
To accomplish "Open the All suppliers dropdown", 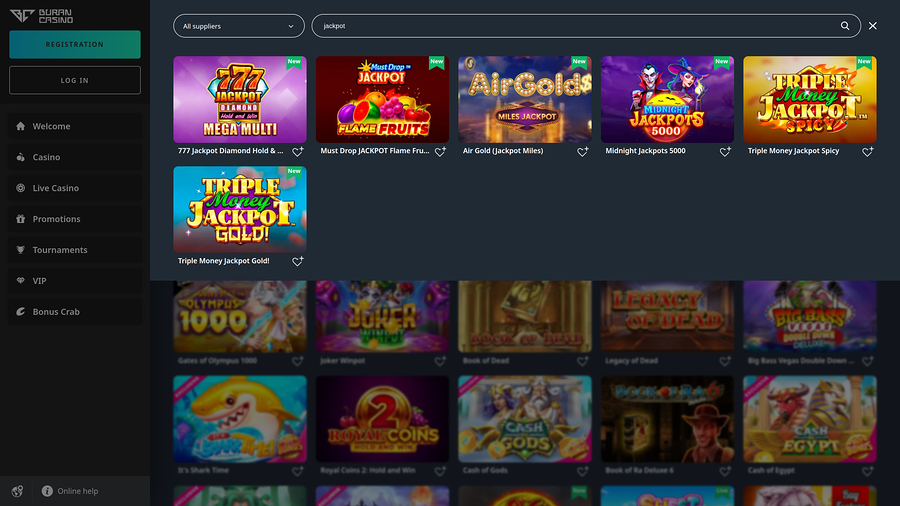I will tap(239, 26).
